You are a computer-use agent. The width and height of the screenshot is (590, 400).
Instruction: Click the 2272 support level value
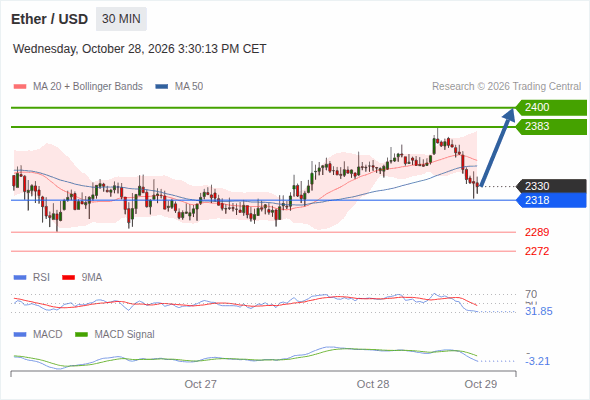click(x=537, y=251)
